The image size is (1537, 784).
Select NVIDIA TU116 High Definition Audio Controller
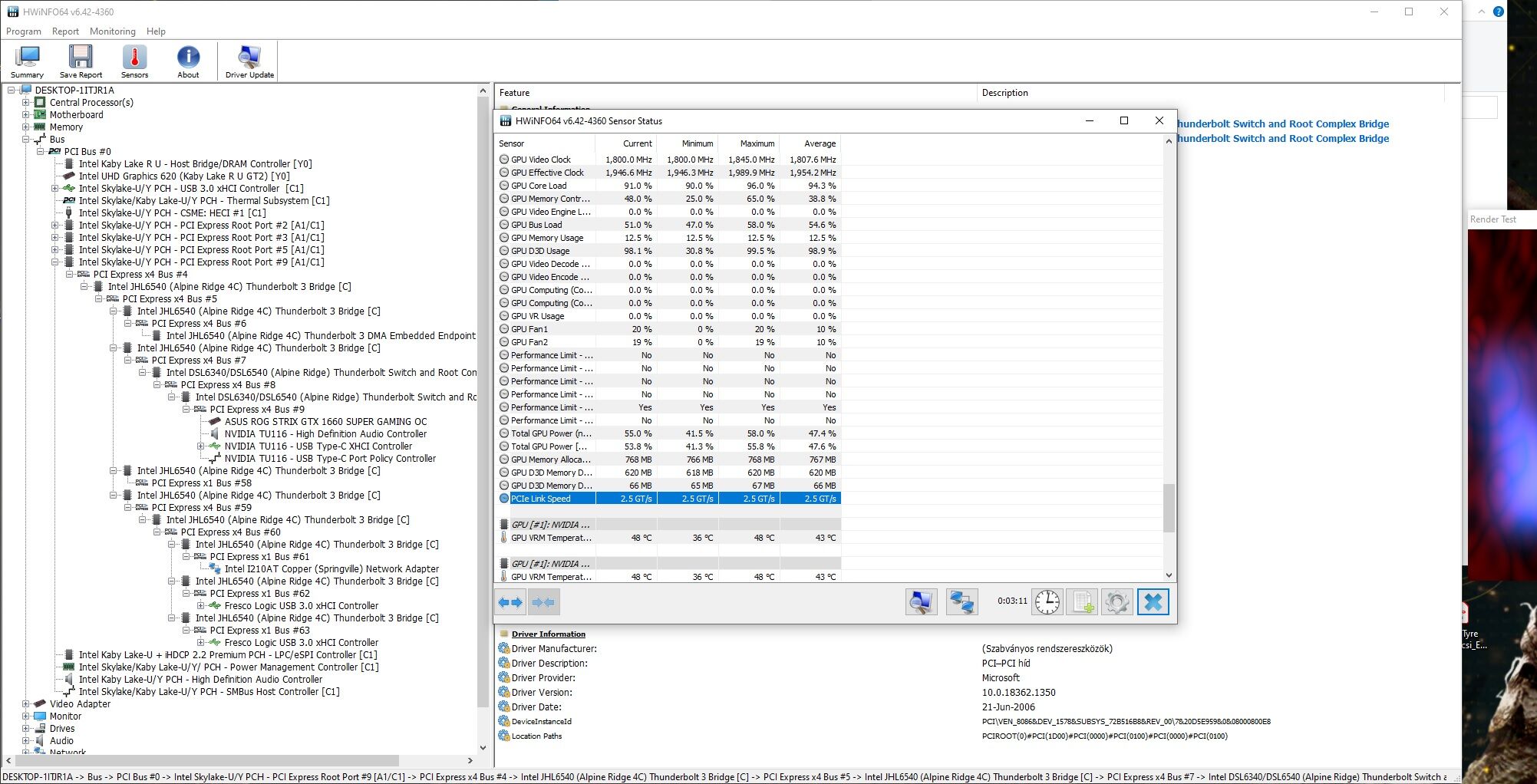325,433
